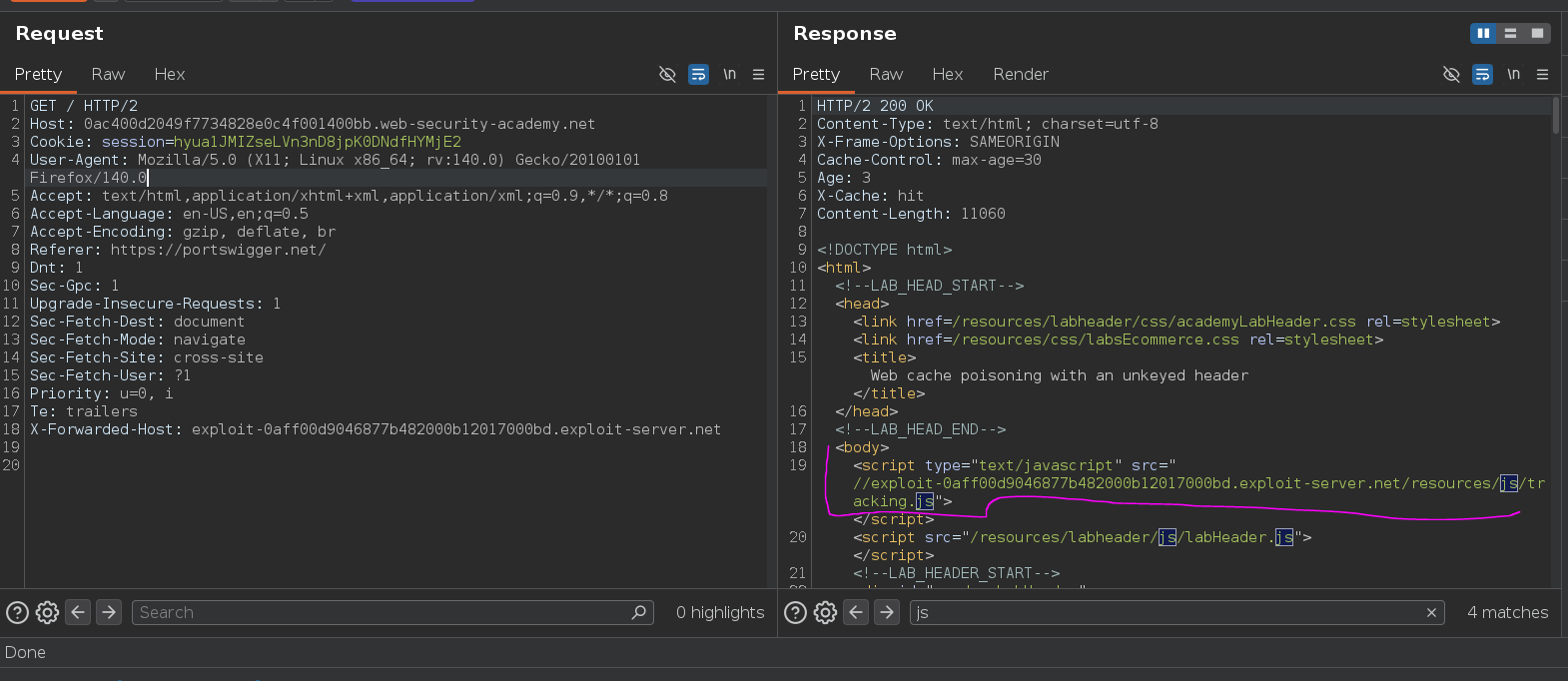Viewport: 1568px width, 681px height.
Task: Open Response panel options hamburger menu
Action: tap(1543, 74)
